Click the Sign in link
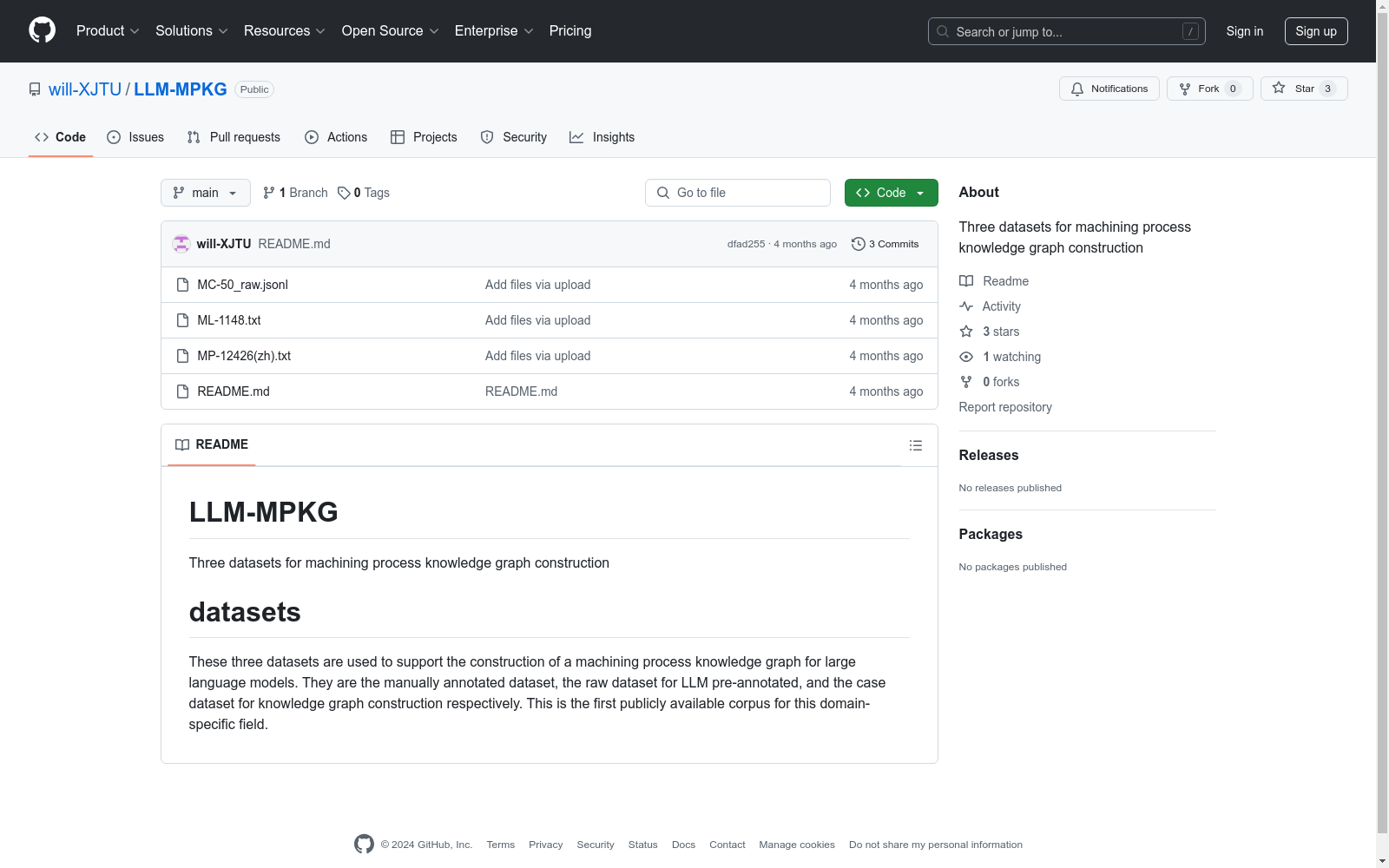Image resolution: width=1389 pixels, height=868 pixels. tap(1245, 31)
